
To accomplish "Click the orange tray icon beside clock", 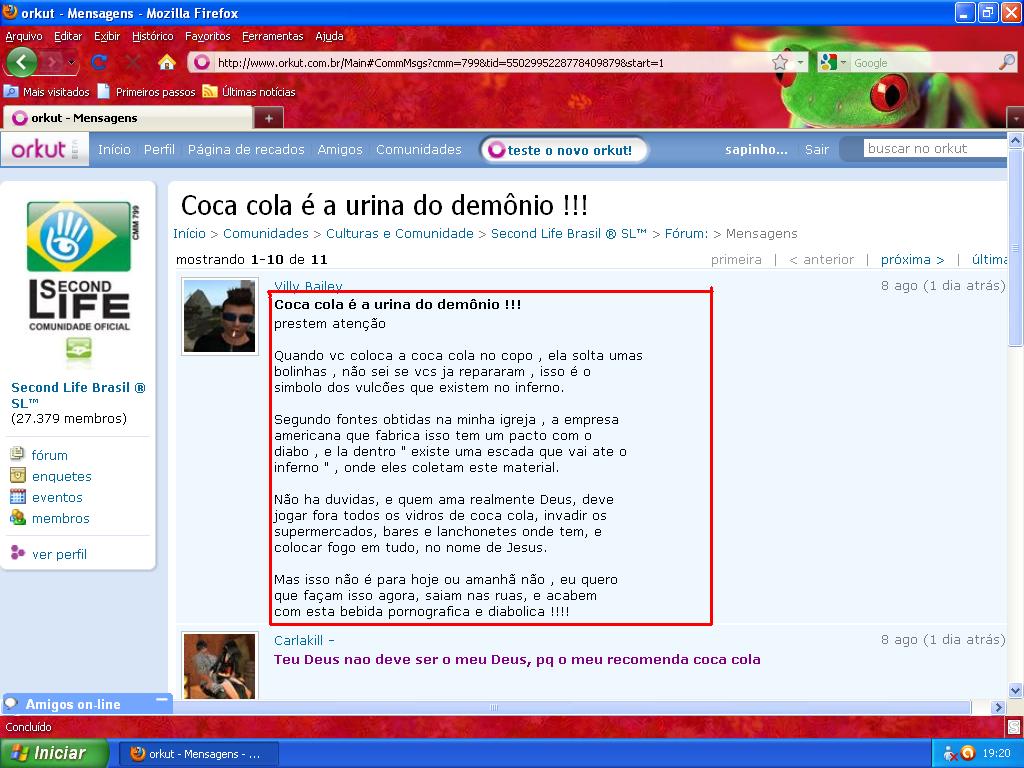I will tap(968, 753).
